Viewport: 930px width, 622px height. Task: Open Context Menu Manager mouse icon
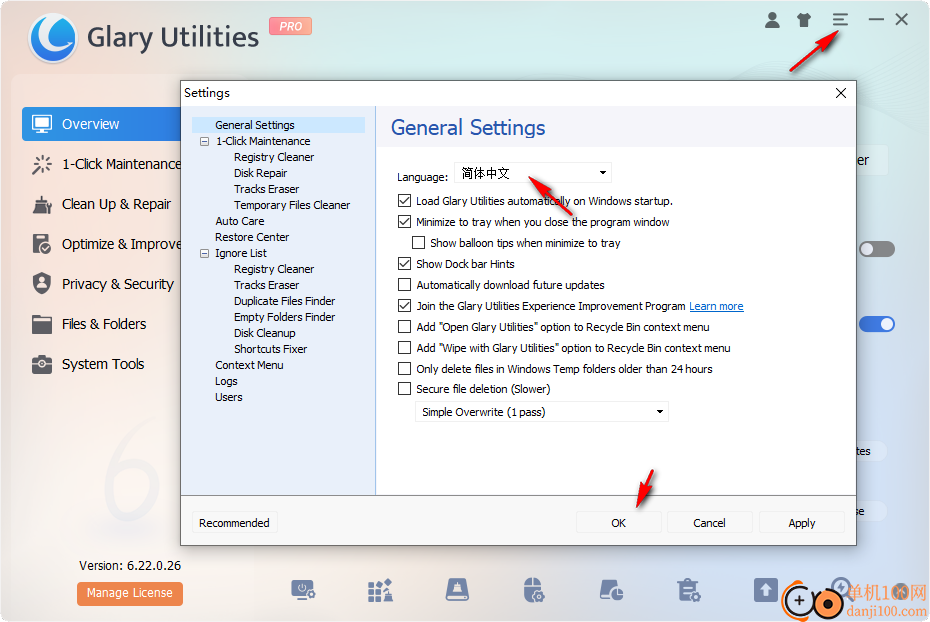[534, 590]
